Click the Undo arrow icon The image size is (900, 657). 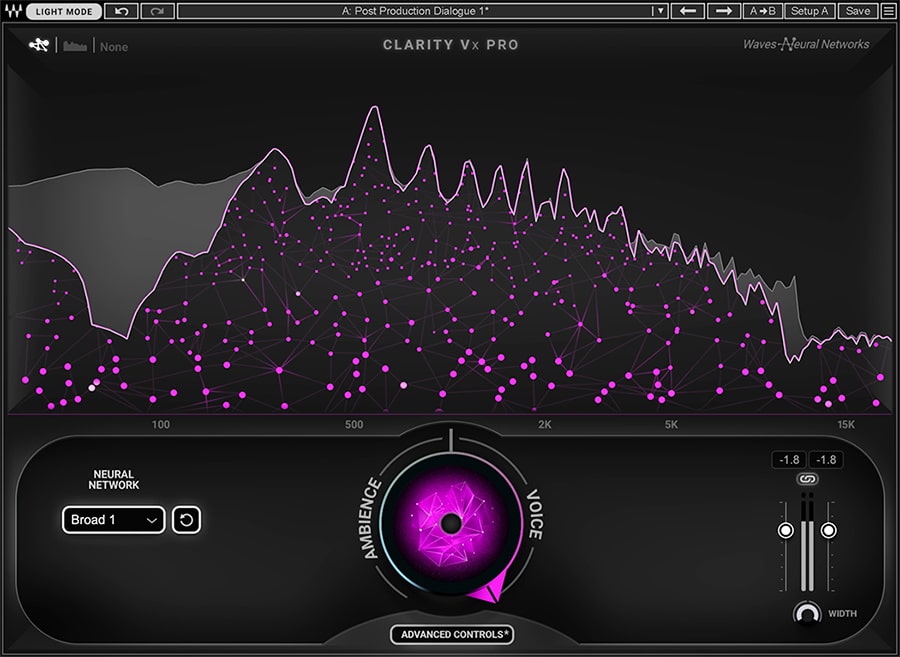122,11
